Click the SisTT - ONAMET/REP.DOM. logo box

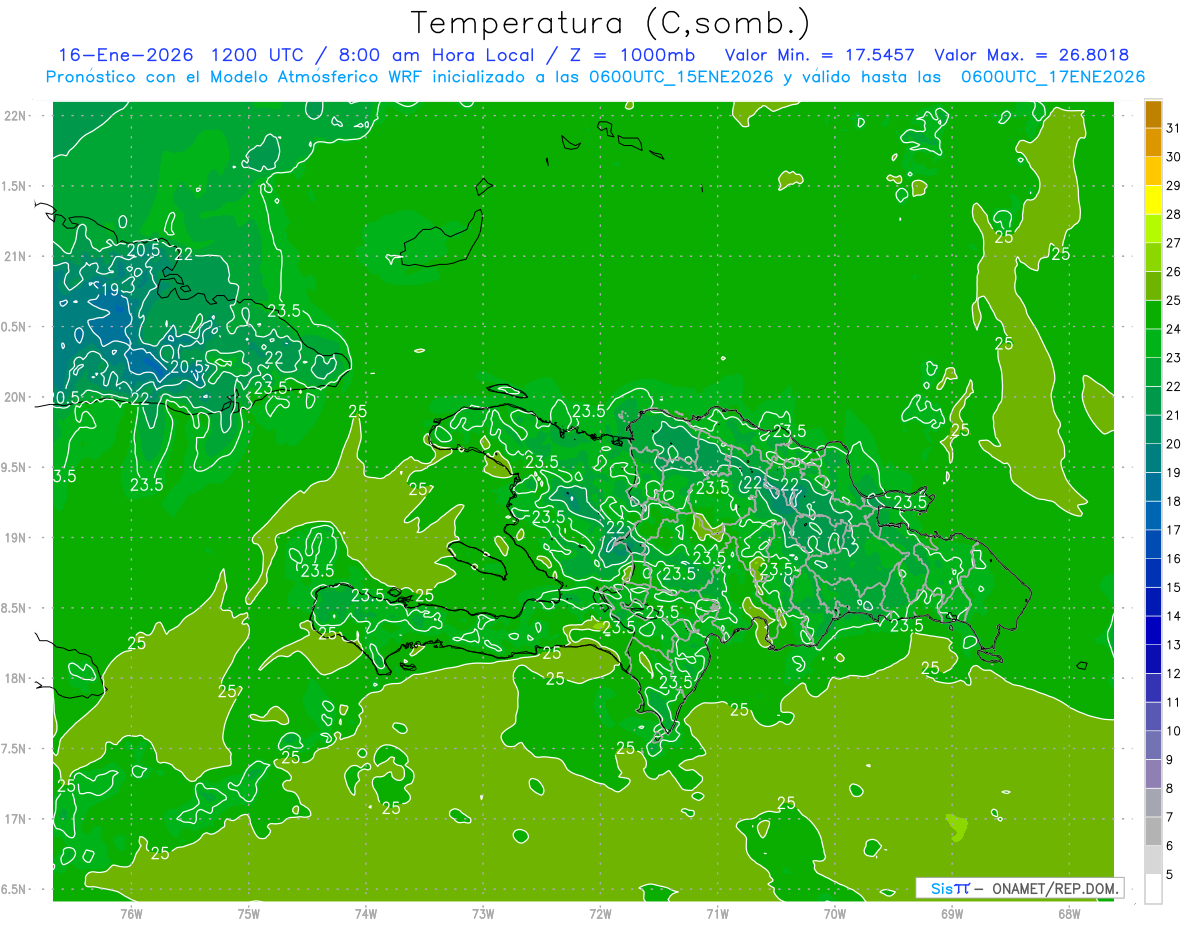1020,888
